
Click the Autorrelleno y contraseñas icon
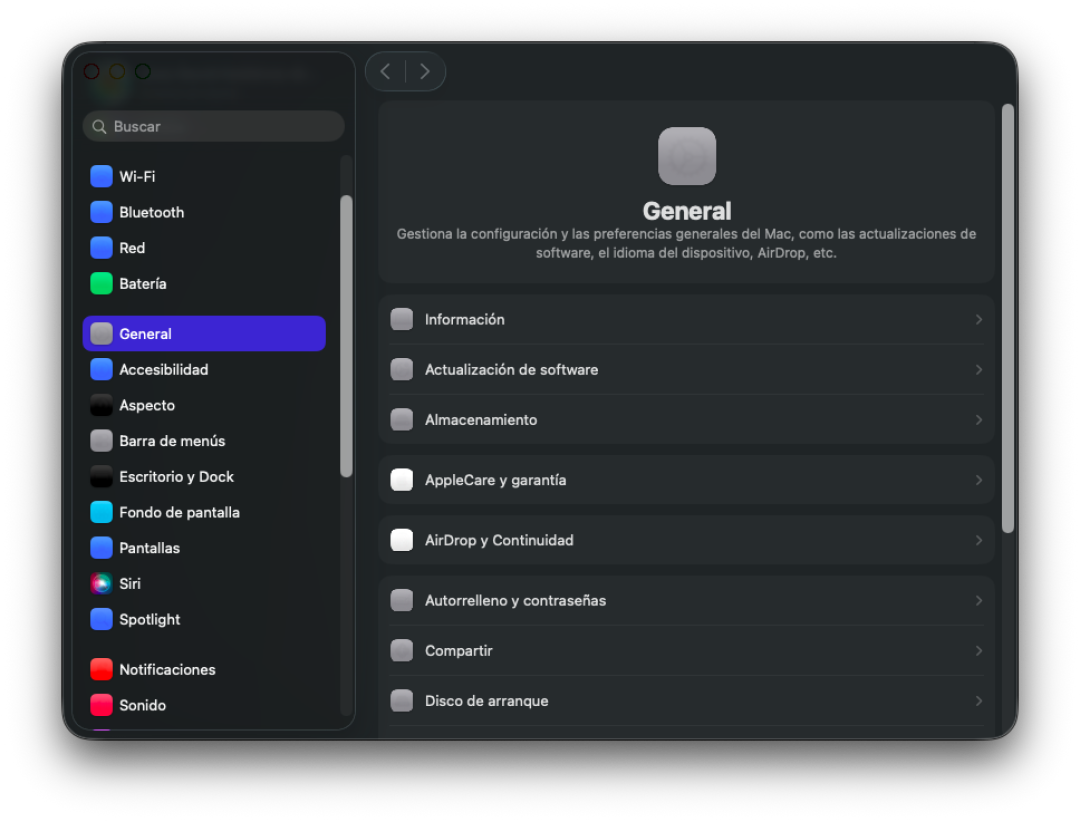point(402,601)
